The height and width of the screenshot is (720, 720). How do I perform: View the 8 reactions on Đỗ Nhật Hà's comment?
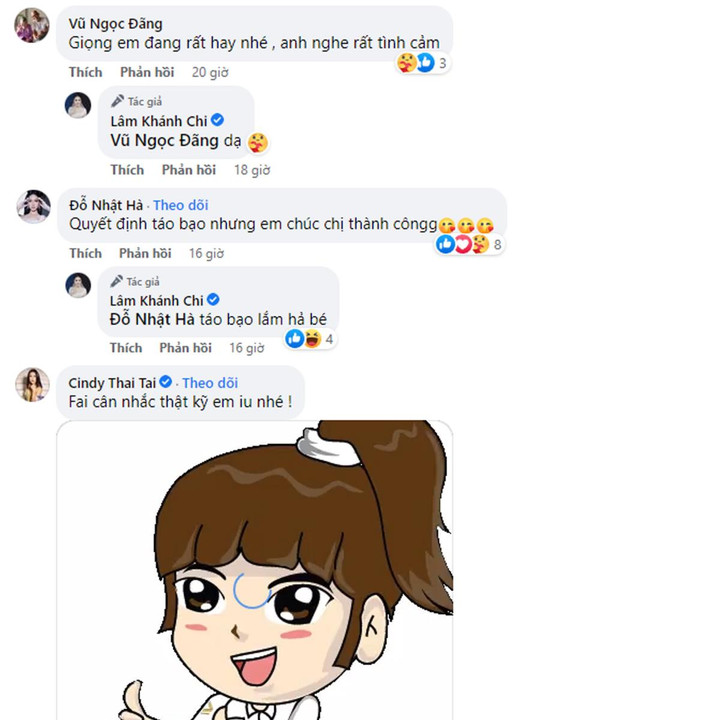[x=469, y=244]
